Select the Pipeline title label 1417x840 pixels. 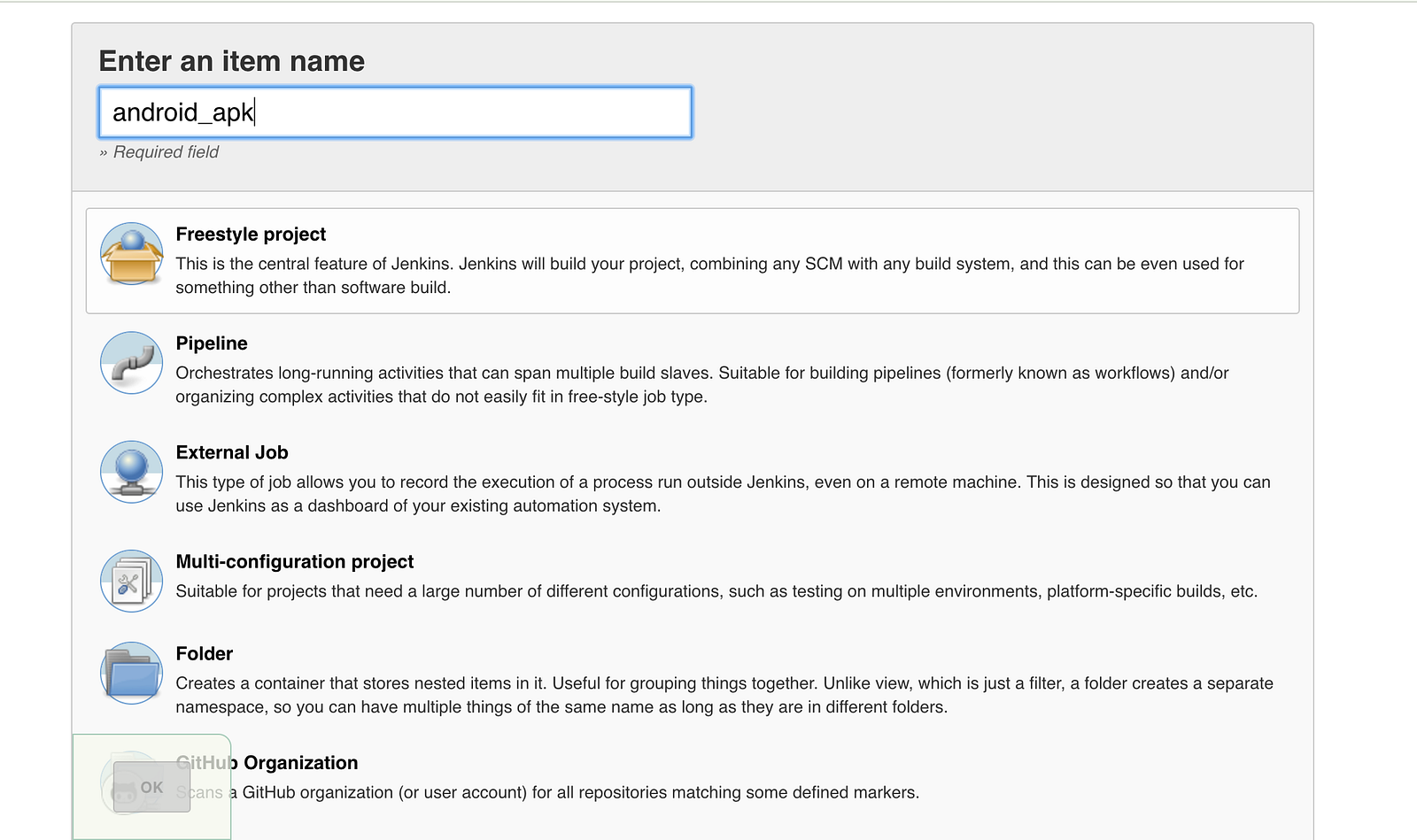[x=212, y=343]
